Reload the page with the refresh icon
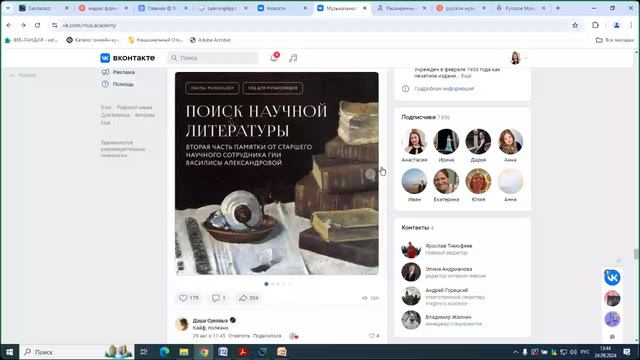This screenshot has width=640, height=360. coord(38,25)
